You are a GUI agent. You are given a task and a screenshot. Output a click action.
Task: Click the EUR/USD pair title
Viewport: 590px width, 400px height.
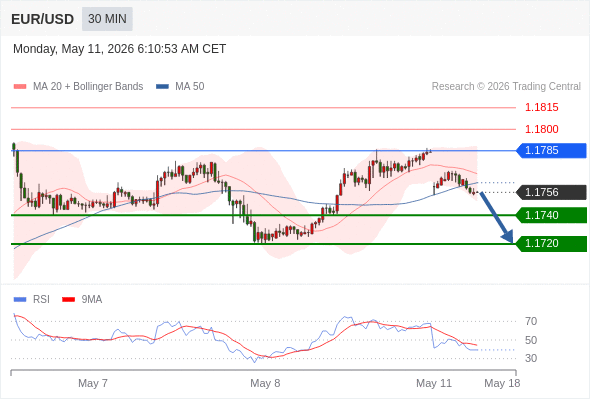pyautogui.click(x=43, y=19)
